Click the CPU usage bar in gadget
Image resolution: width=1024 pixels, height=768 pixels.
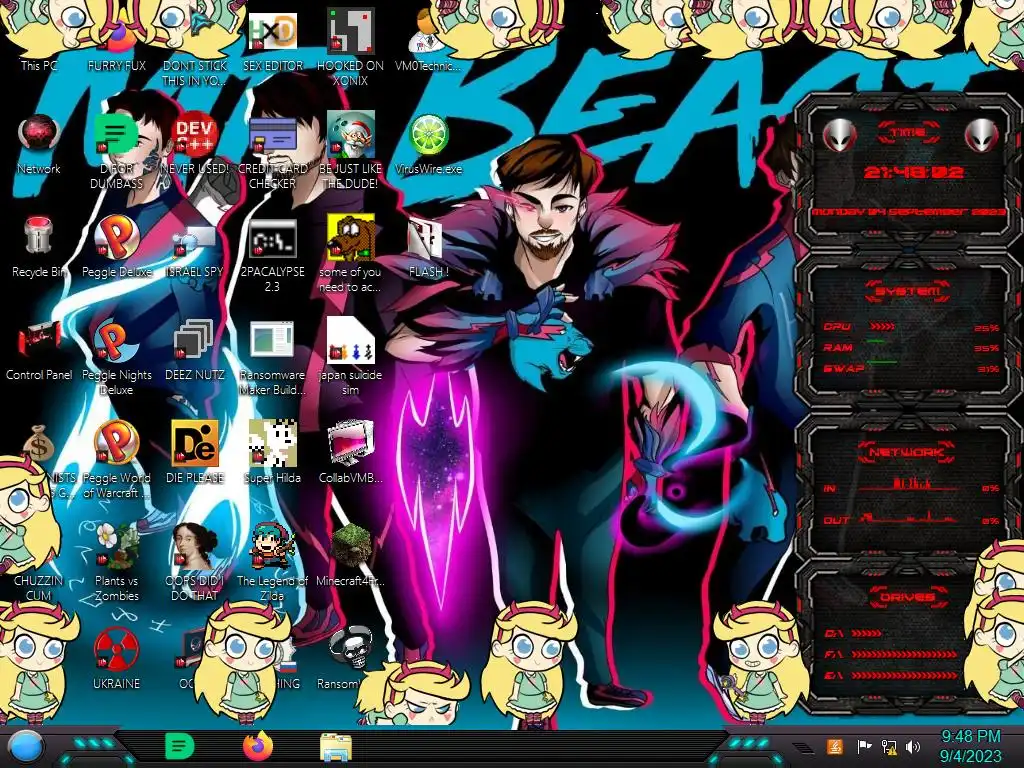[x=882, y=327]
